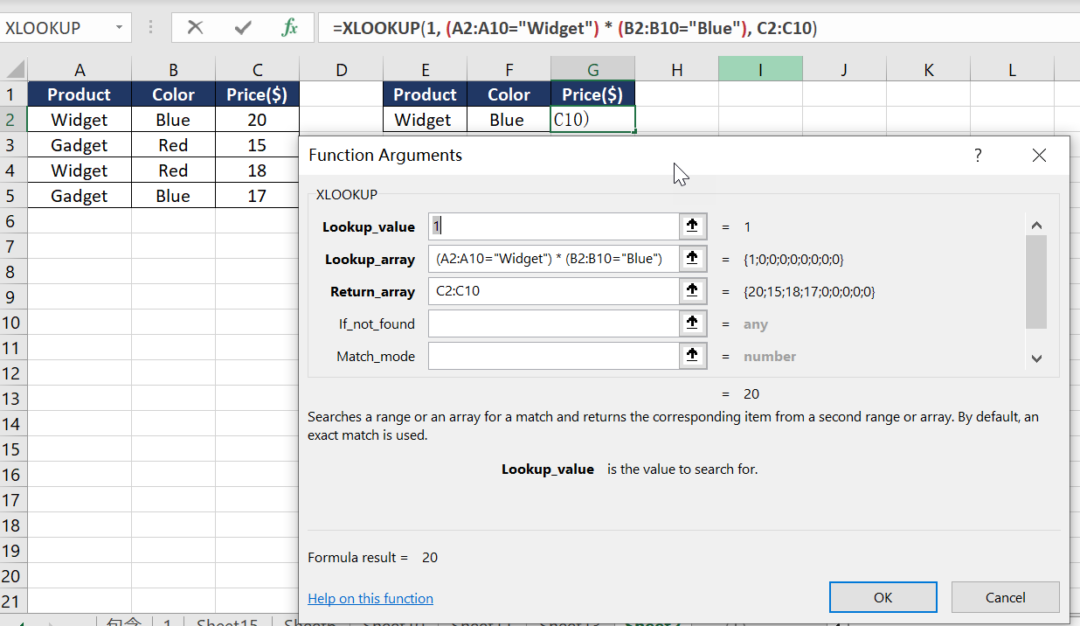
Task: Click into the If_not_found input field
Action: (x=553, y=324)
